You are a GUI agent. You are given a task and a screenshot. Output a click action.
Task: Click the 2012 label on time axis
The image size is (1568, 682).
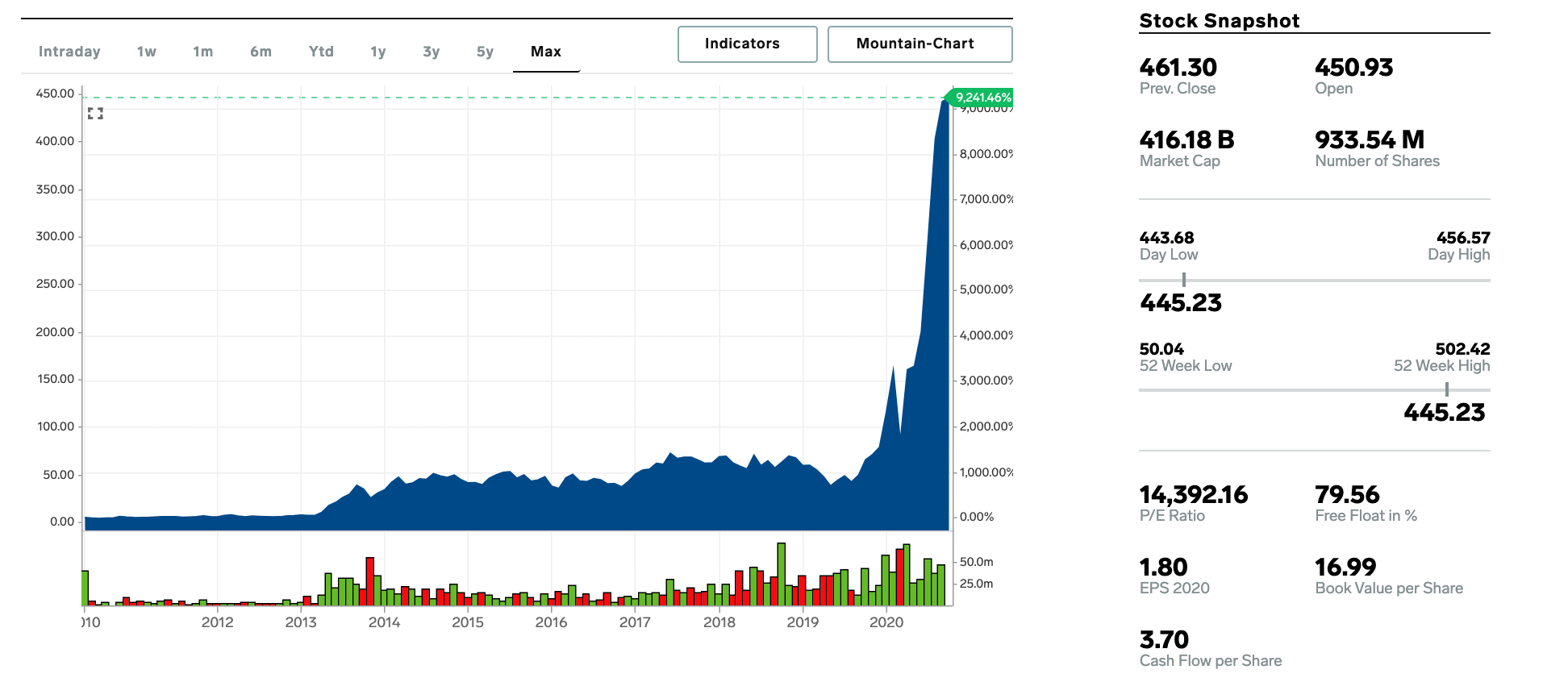(x=217, y=622)
